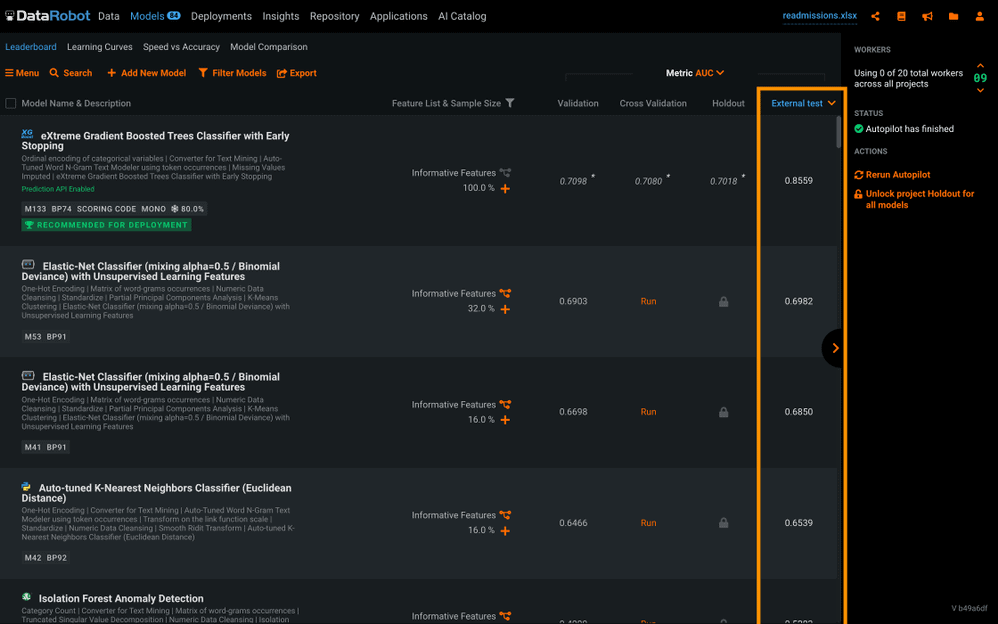The image size is (998, 624).
Task: Click the readmissions.xlsx project name
Action: pyautogui.click(x=820, y=16)
